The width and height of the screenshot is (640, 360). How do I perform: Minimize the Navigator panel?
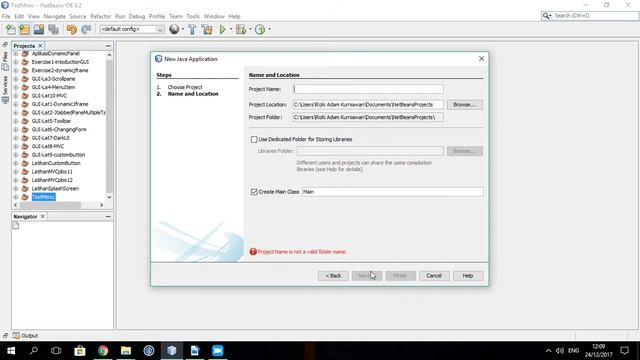(108, 217)
